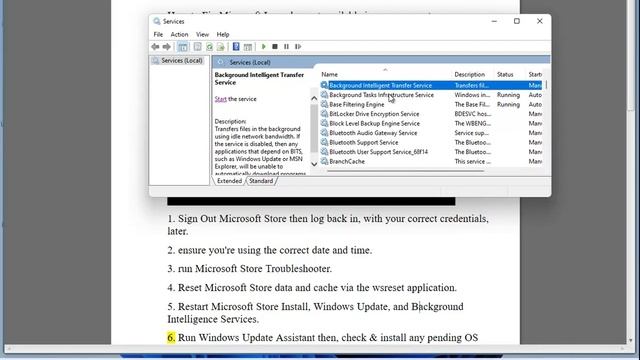Click 'The WBENG...' description cell
This screenshot has width=640, height=360.
[x=473, y=123]
